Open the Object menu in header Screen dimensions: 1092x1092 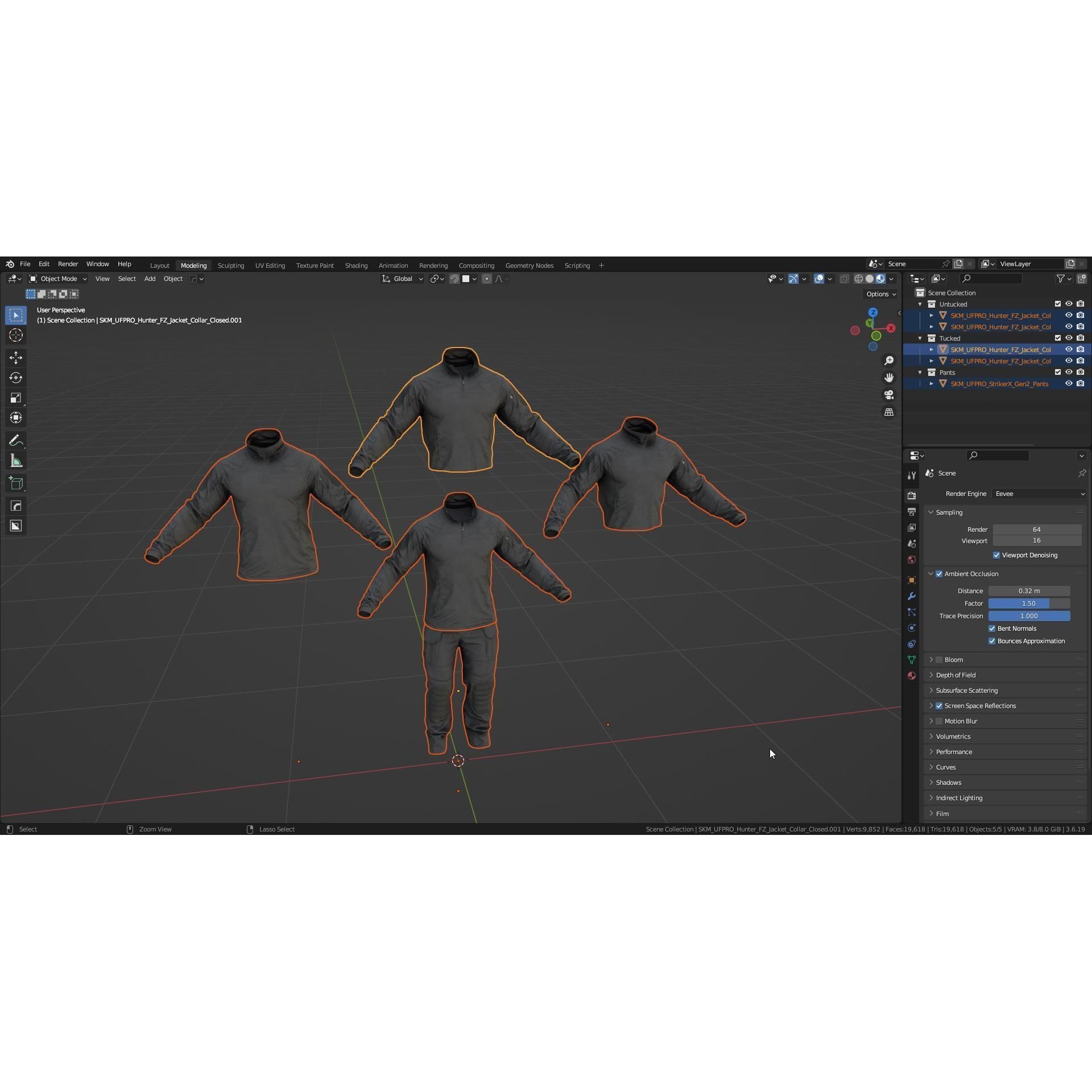pos(173,279)
